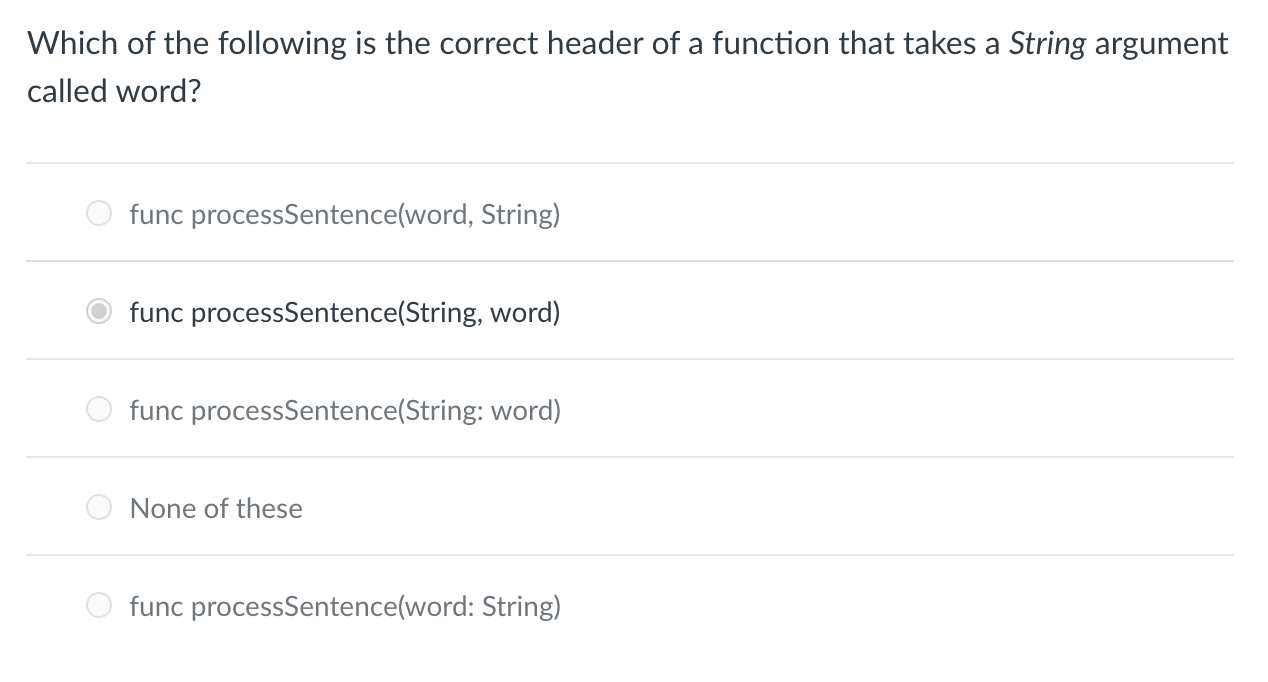
Task: Select radio for processSentence(word: String)
Action: [x=99, y=606]
